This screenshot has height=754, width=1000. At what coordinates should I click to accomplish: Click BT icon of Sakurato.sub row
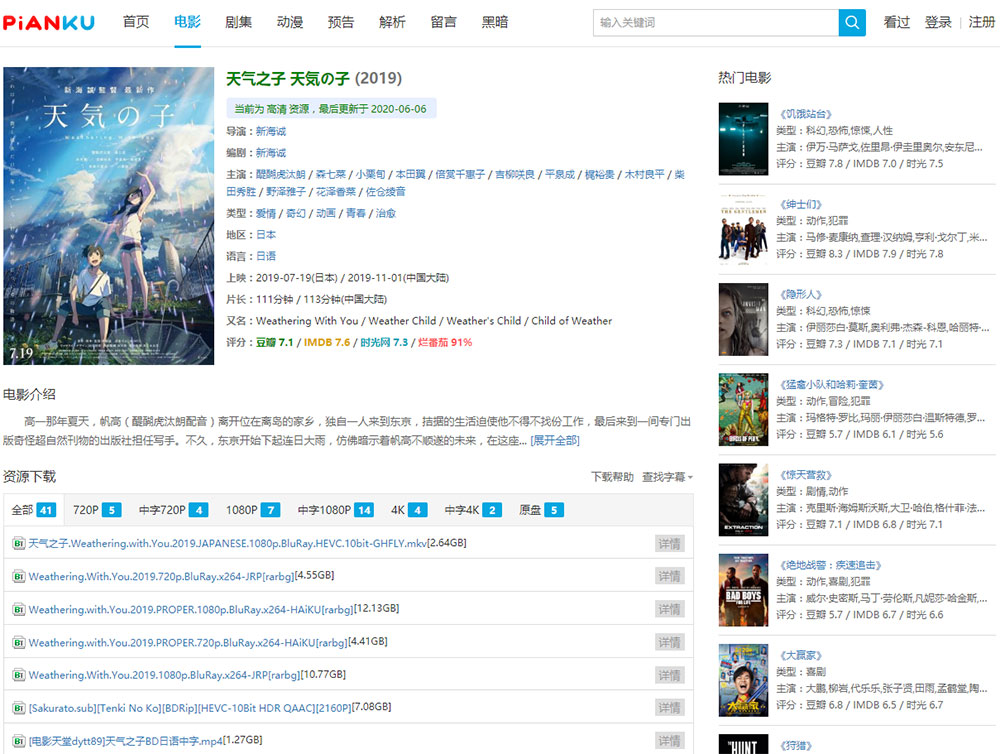(x=18, y=708)
